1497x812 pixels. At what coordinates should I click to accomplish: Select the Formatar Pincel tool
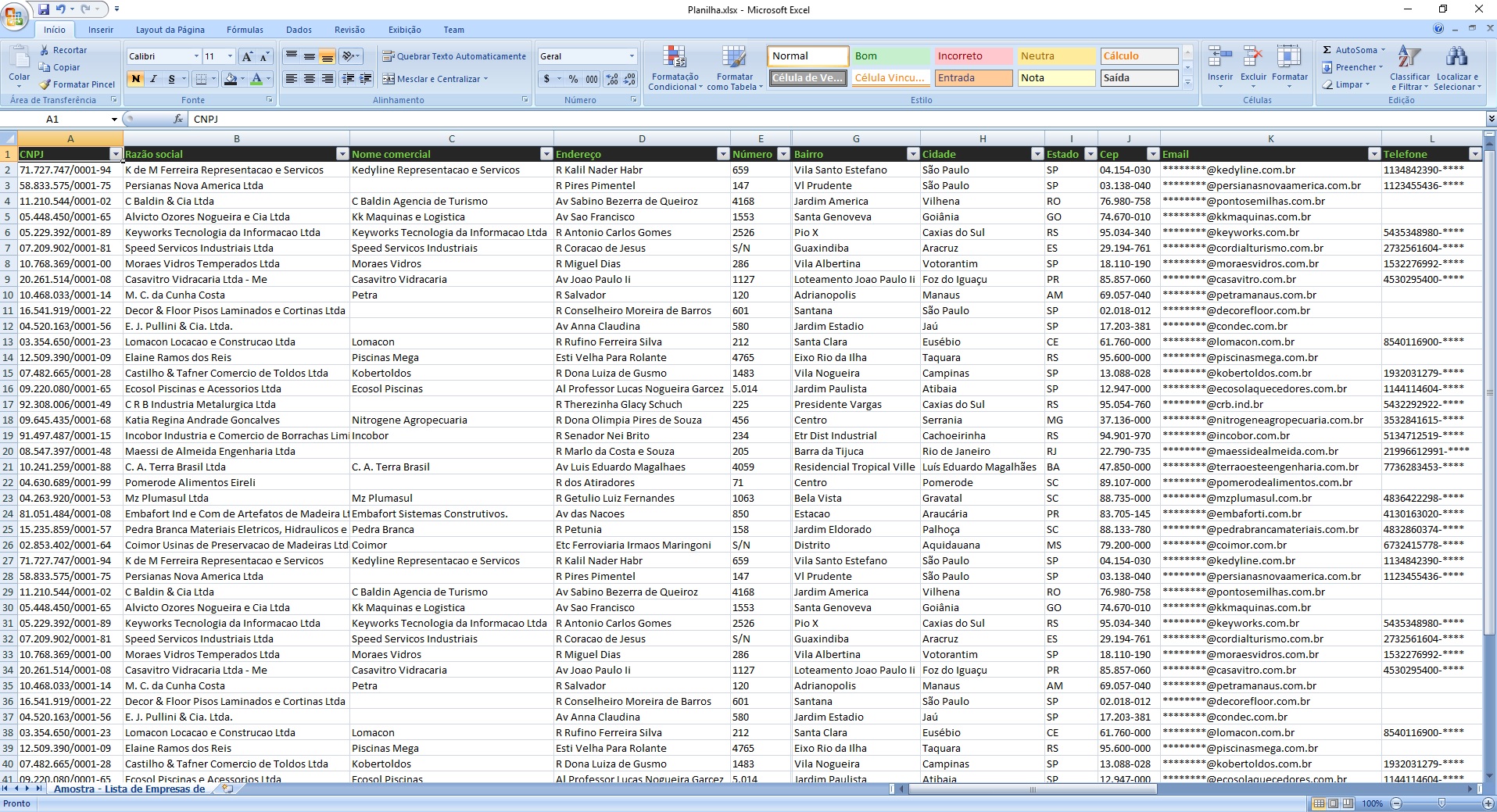click(x=77, y=84)
